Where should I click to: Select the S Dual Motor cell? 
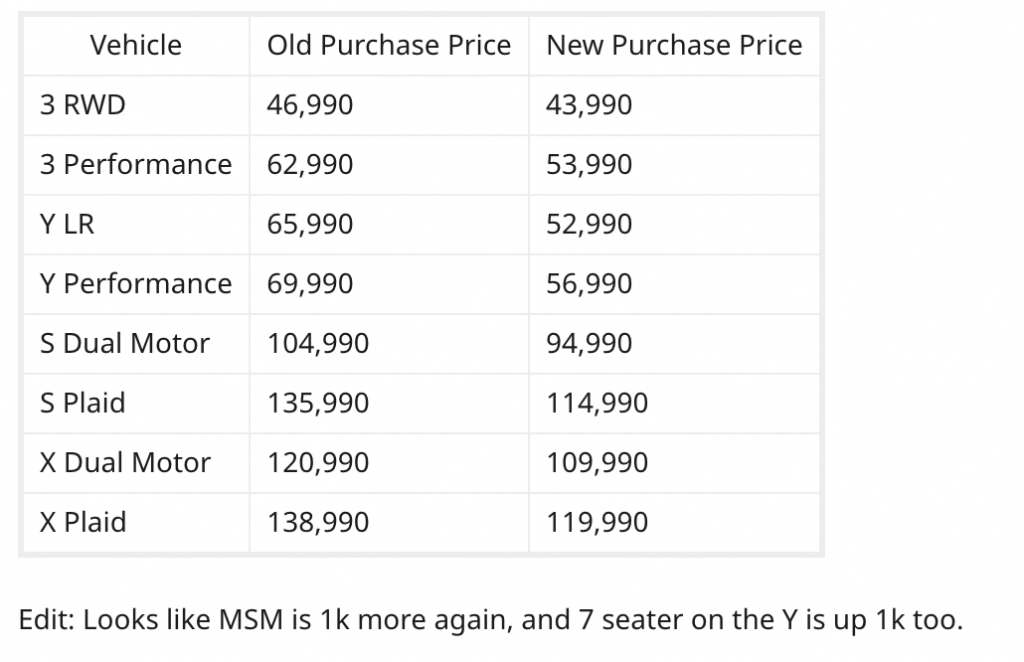pos(136,343)
